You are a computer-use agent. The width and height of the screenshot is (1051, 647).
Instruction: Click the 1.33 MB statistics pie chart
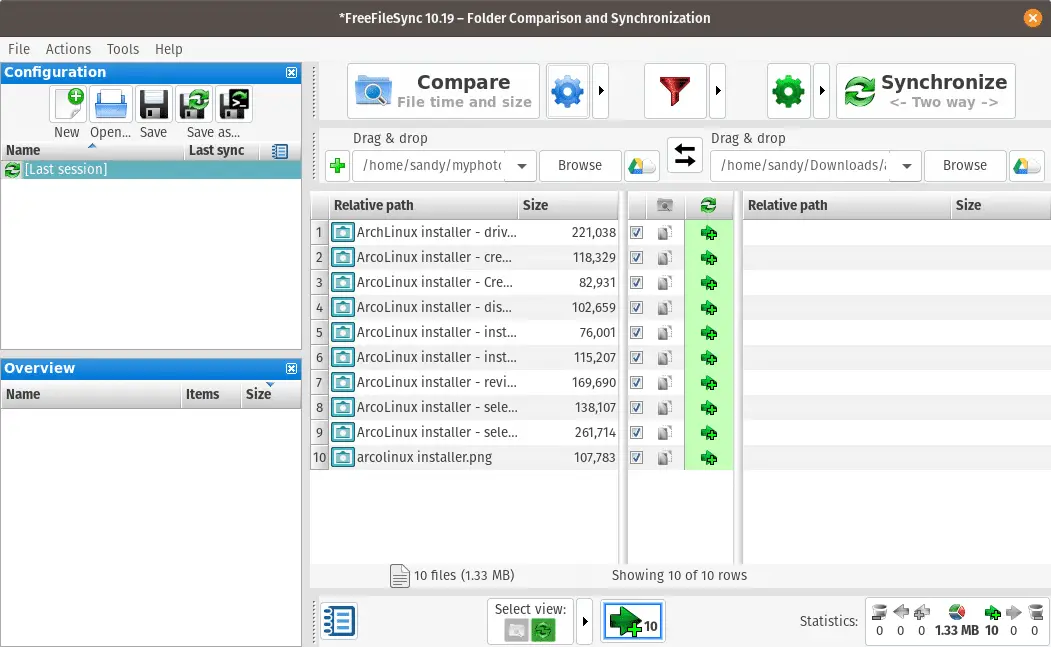point(956,612)
